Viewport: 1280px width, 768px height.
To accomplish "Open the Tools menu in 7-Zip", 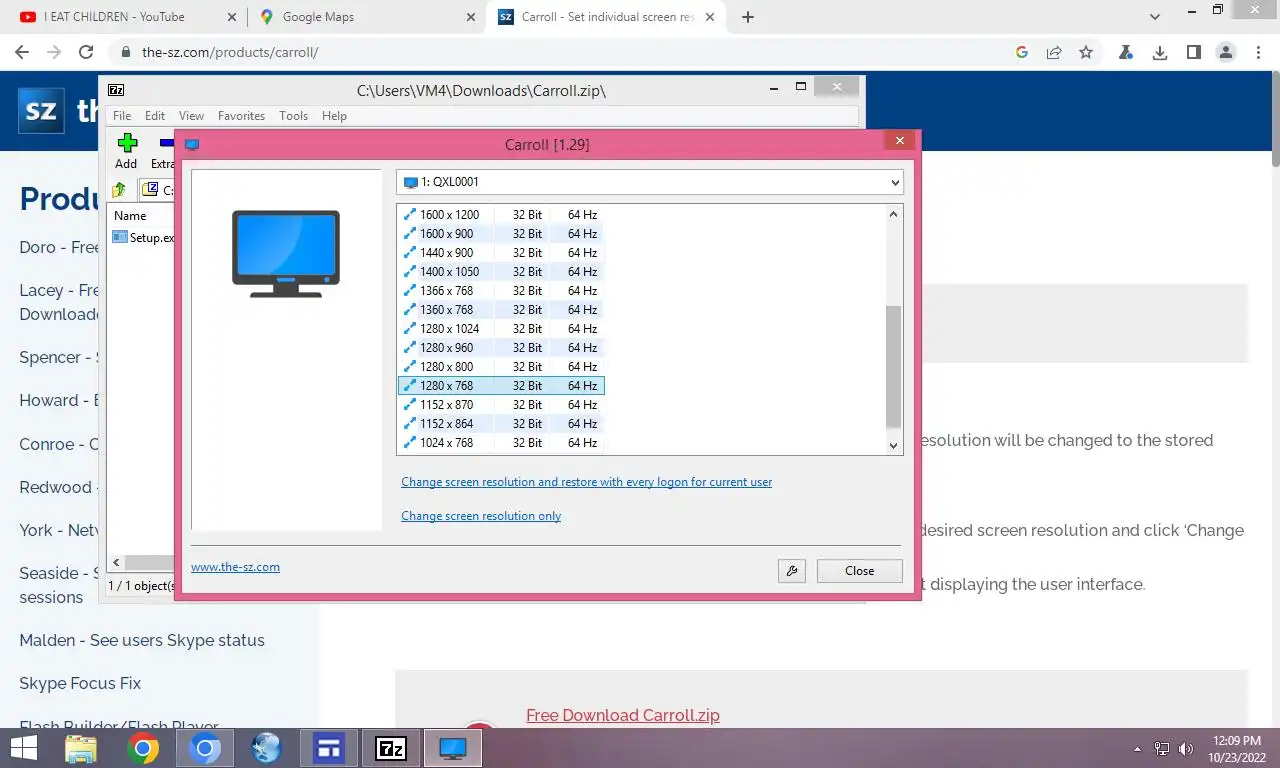I will tap(293, 116).
